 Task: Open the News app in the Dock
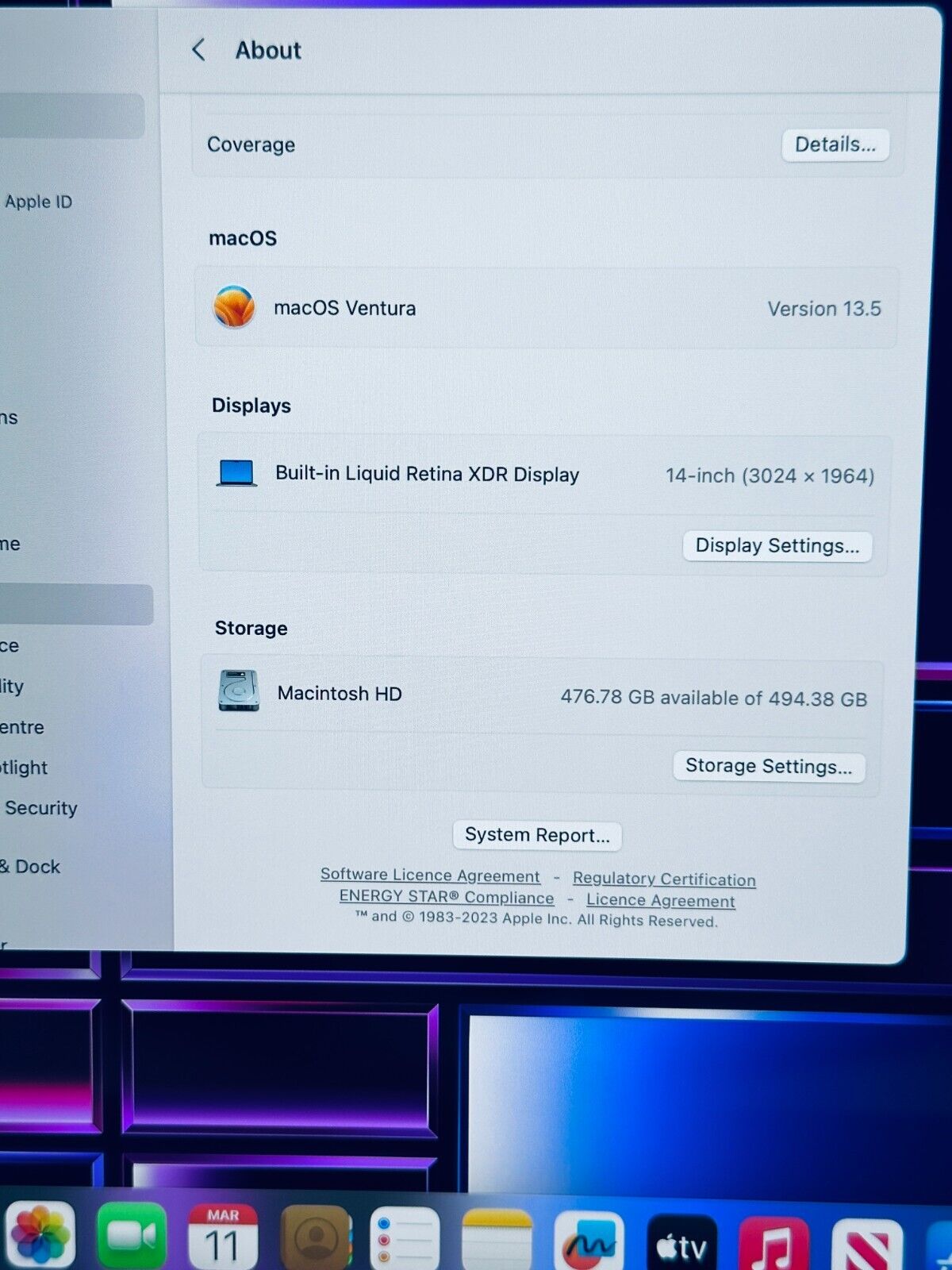tap(867, 1245)
